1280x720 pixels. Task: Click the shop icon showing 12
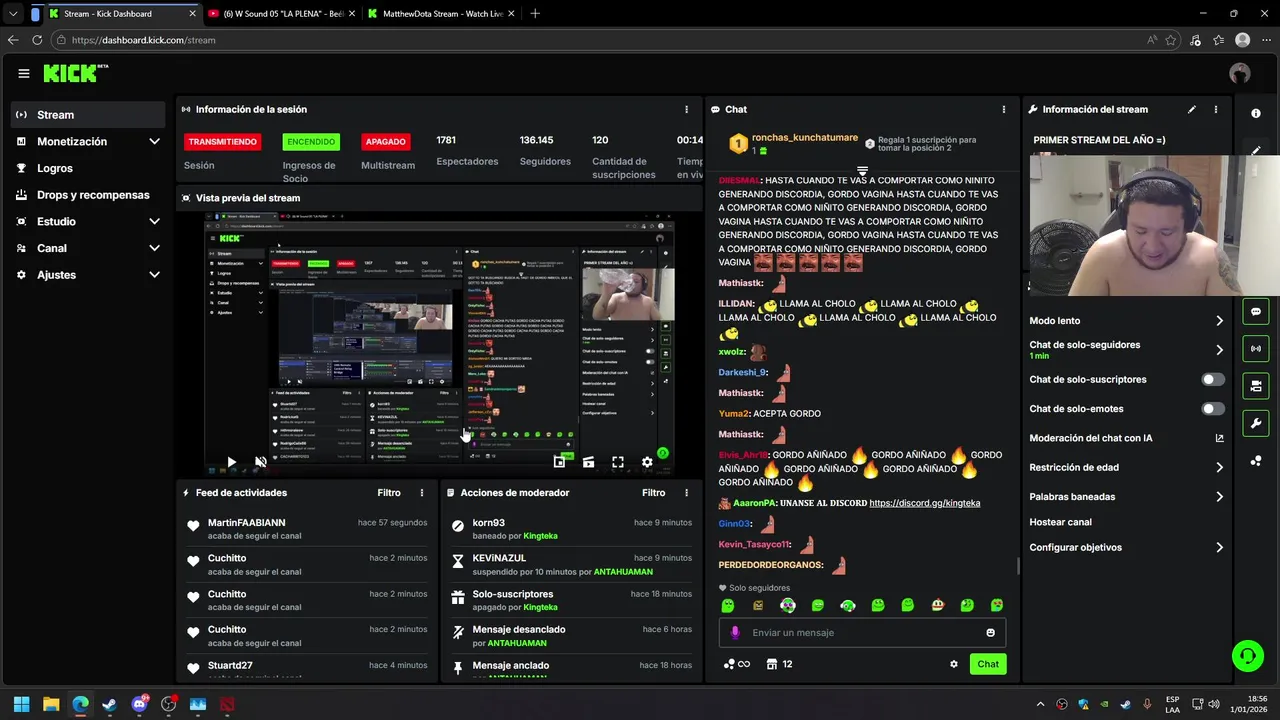point(779,664)
